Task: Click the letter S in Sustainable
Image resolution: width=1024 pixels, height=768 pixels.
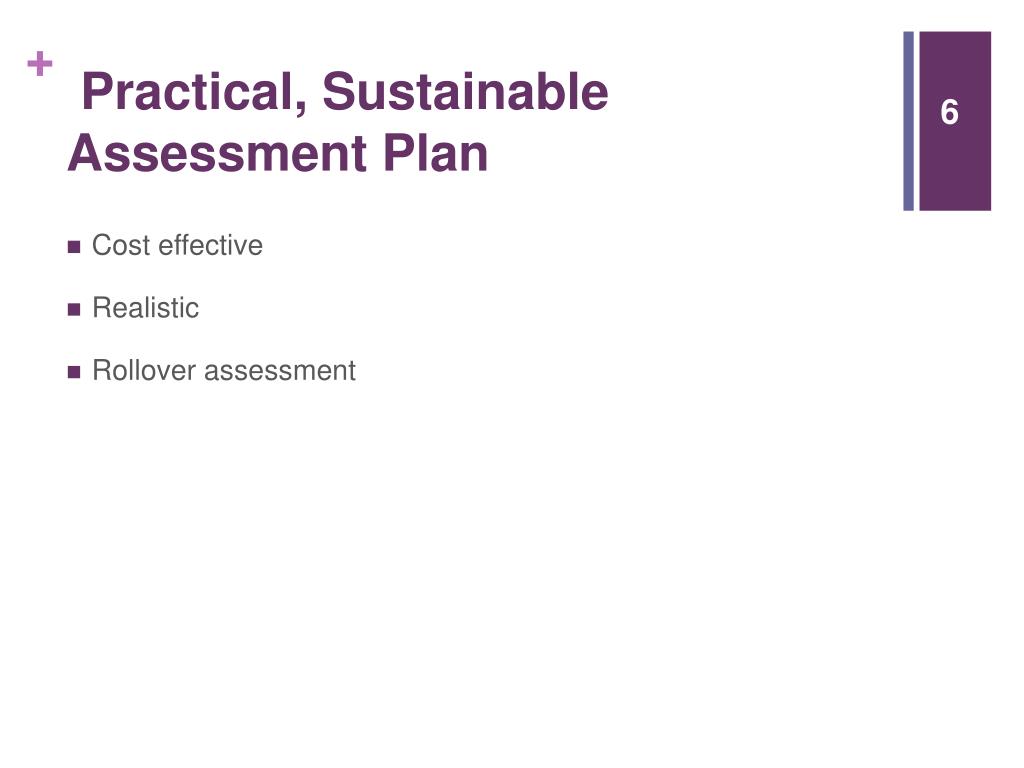Action: coord(337,91)
